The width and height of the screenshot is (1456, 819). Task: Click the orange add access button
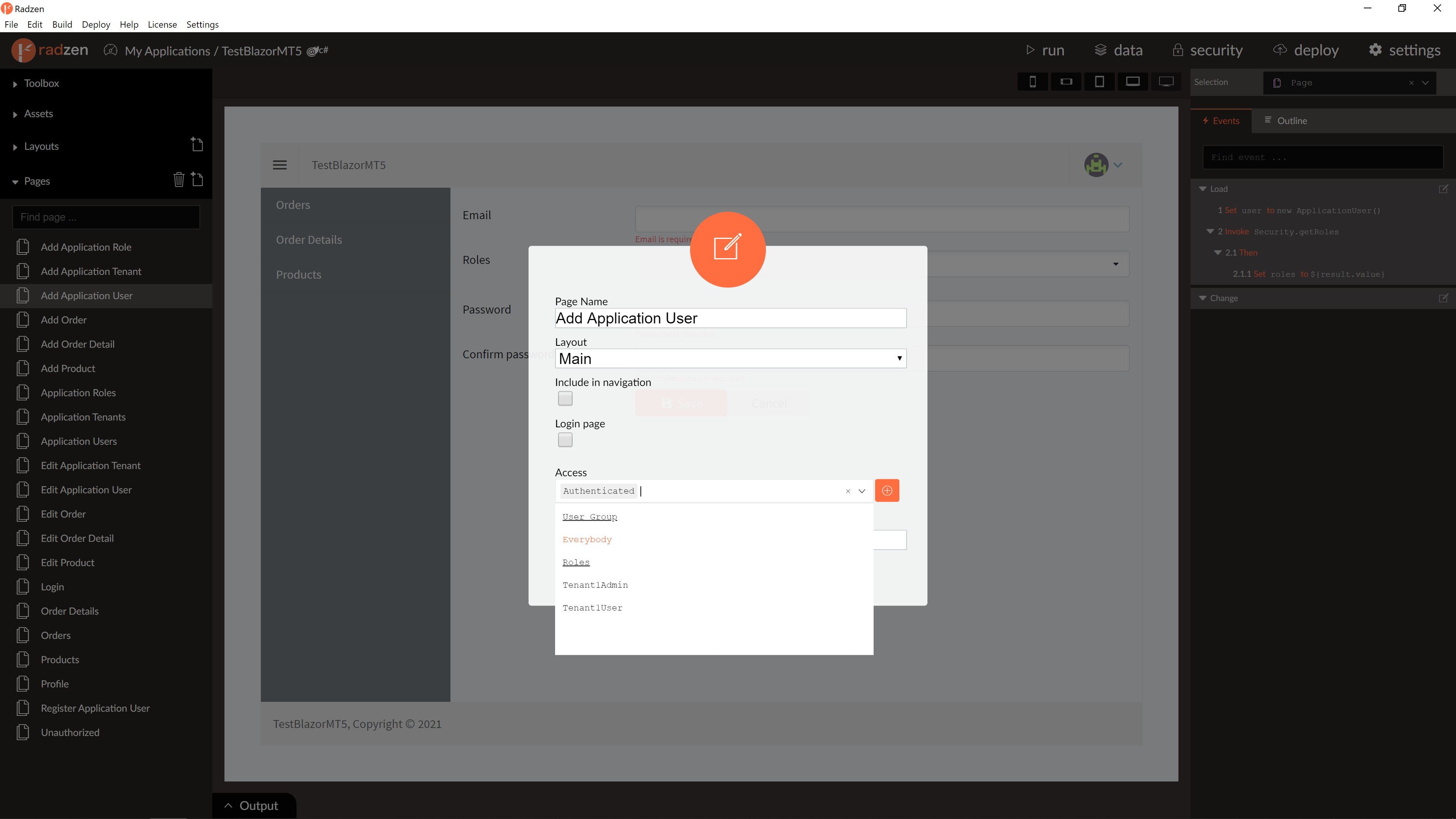887,491
